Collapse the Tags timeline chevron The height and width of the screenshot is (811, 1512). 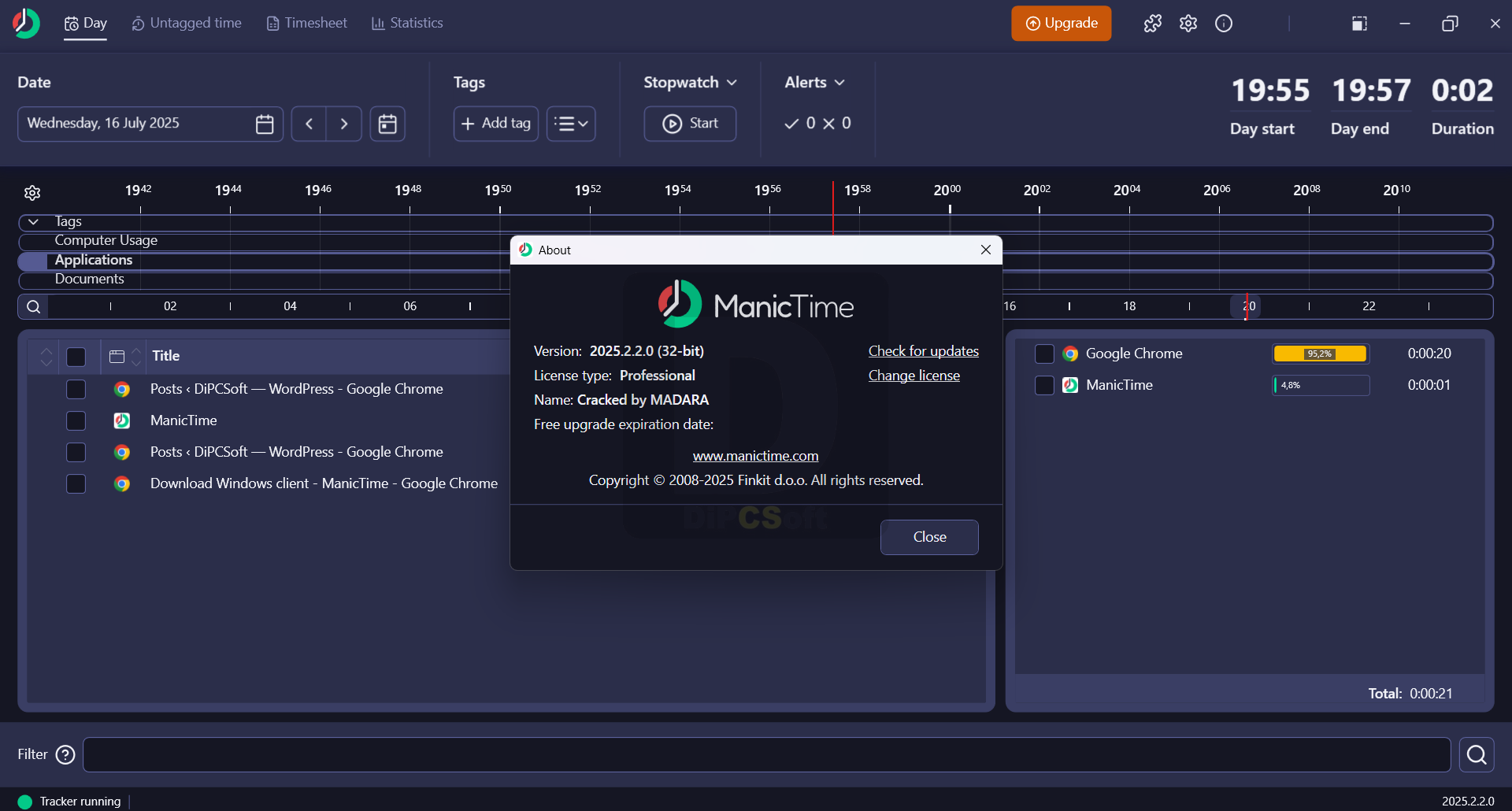pos(33,222)
